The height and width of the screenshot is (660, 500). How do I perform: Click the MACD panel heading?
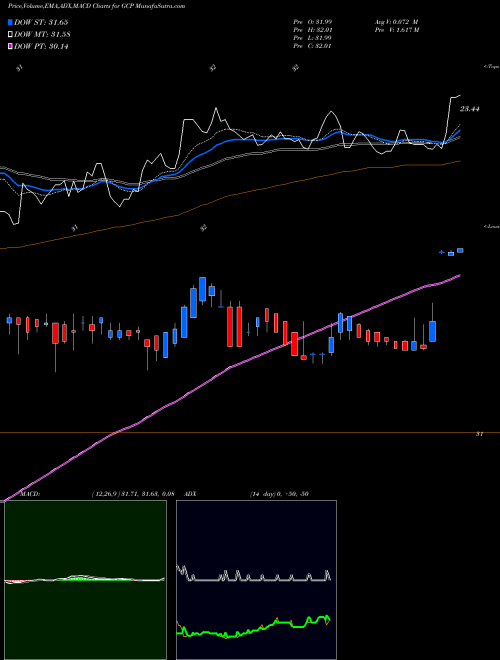pyautogui.click(x=29, y=494)
